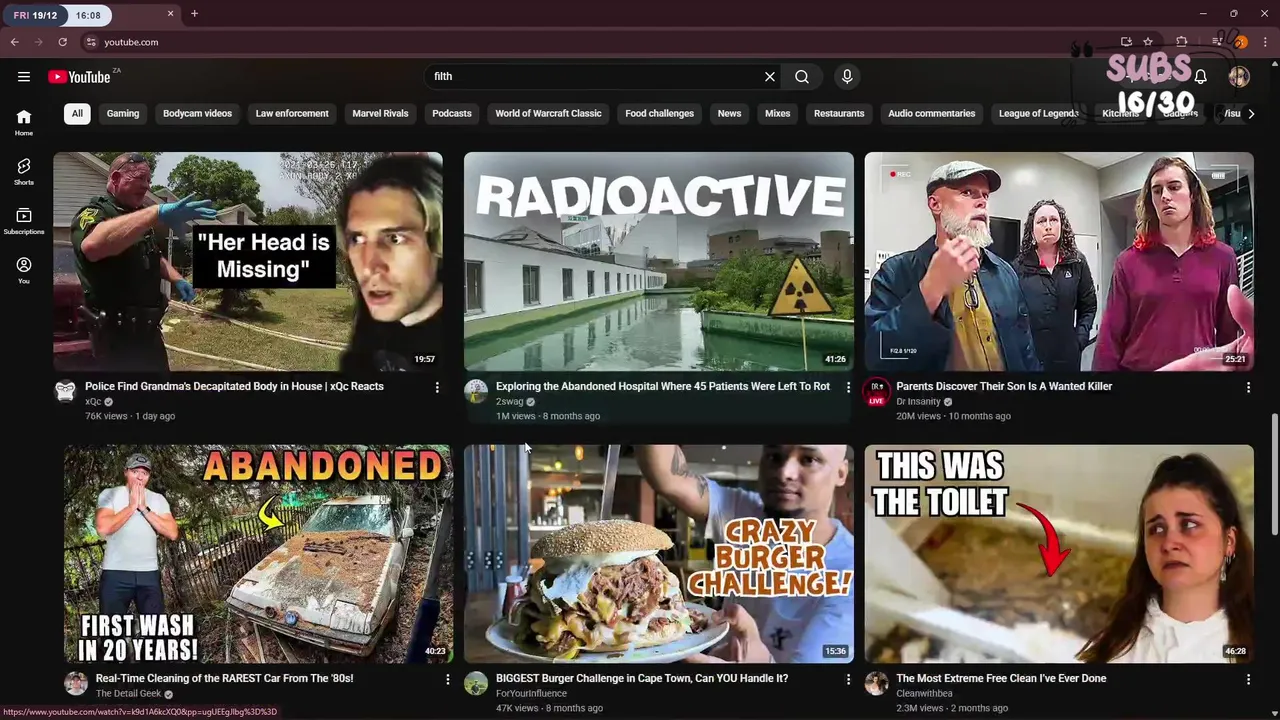Open the browser extensions puzzle icon
This screenshot has height=720, width=1280.
1182,42
